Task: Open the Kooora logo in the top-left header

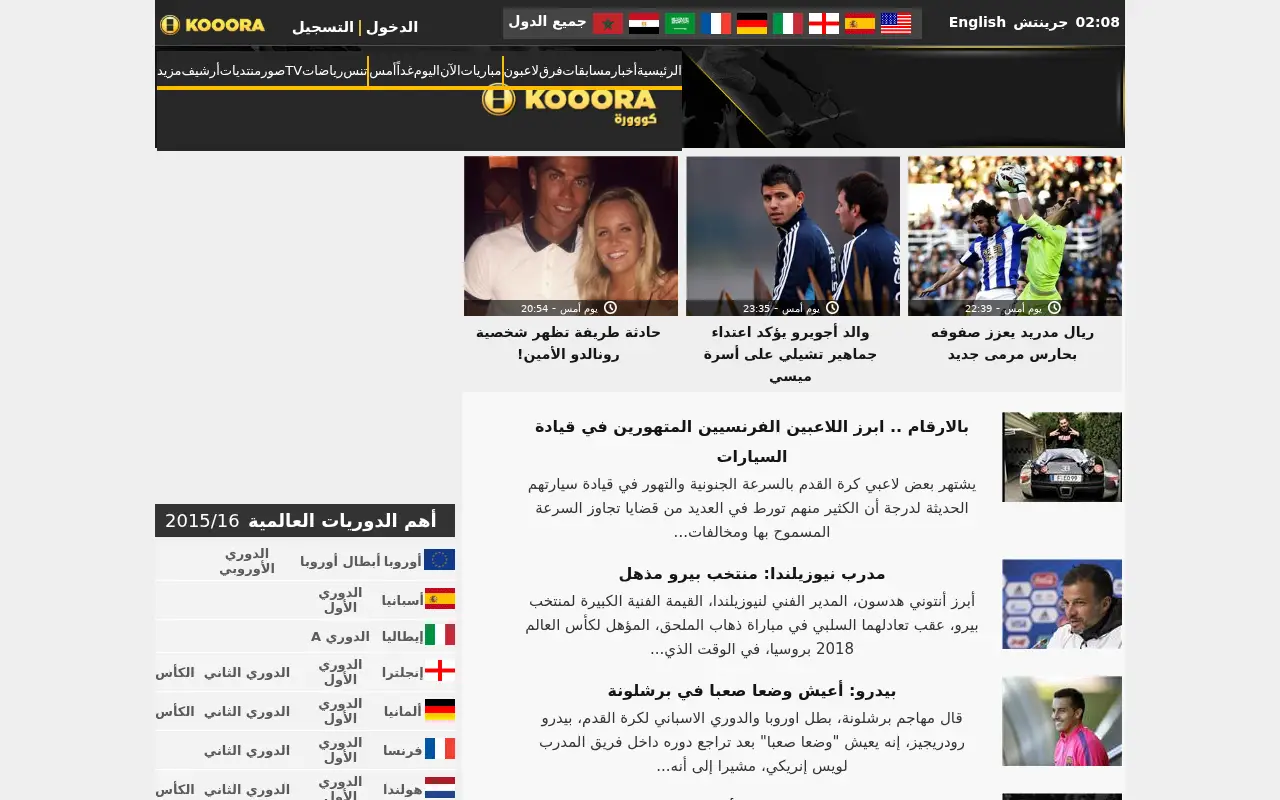Action: pyautogui.click(x=212, y=25)
